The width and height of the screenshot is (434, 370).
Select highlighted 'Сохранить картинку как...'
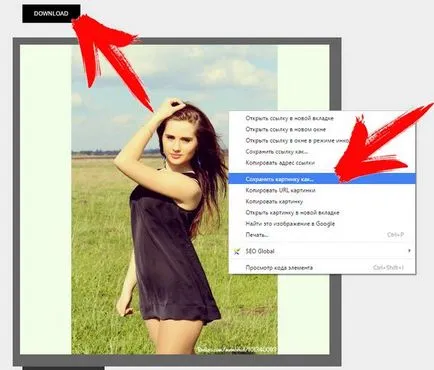tap(322, 179)
